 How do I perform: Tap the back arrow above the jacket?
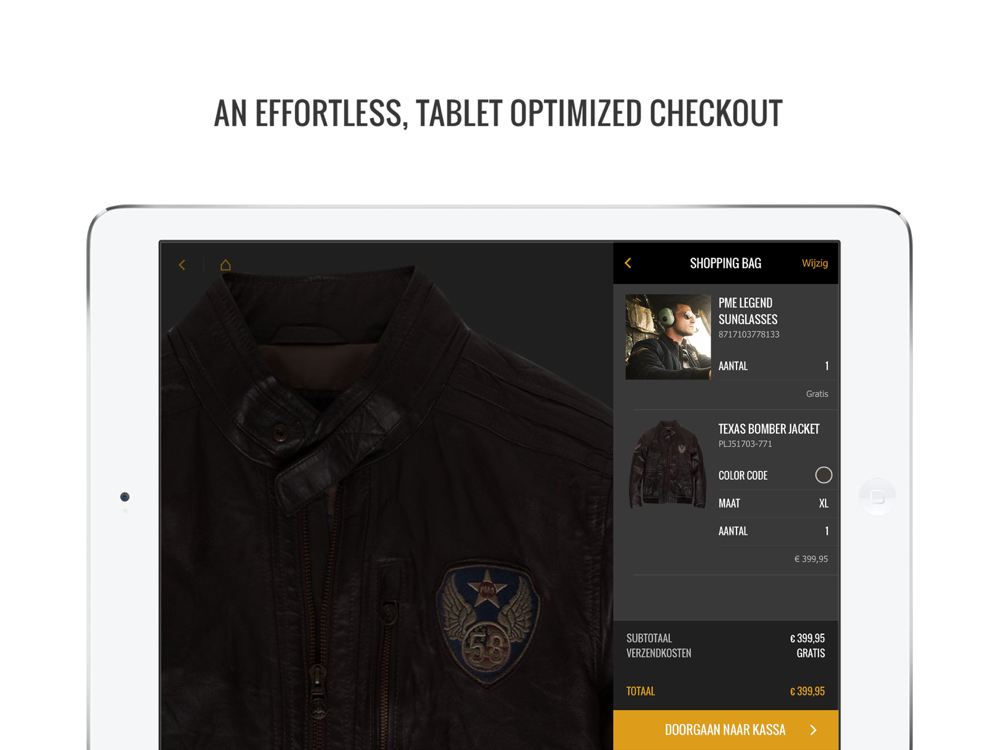(x=182, y=265)
